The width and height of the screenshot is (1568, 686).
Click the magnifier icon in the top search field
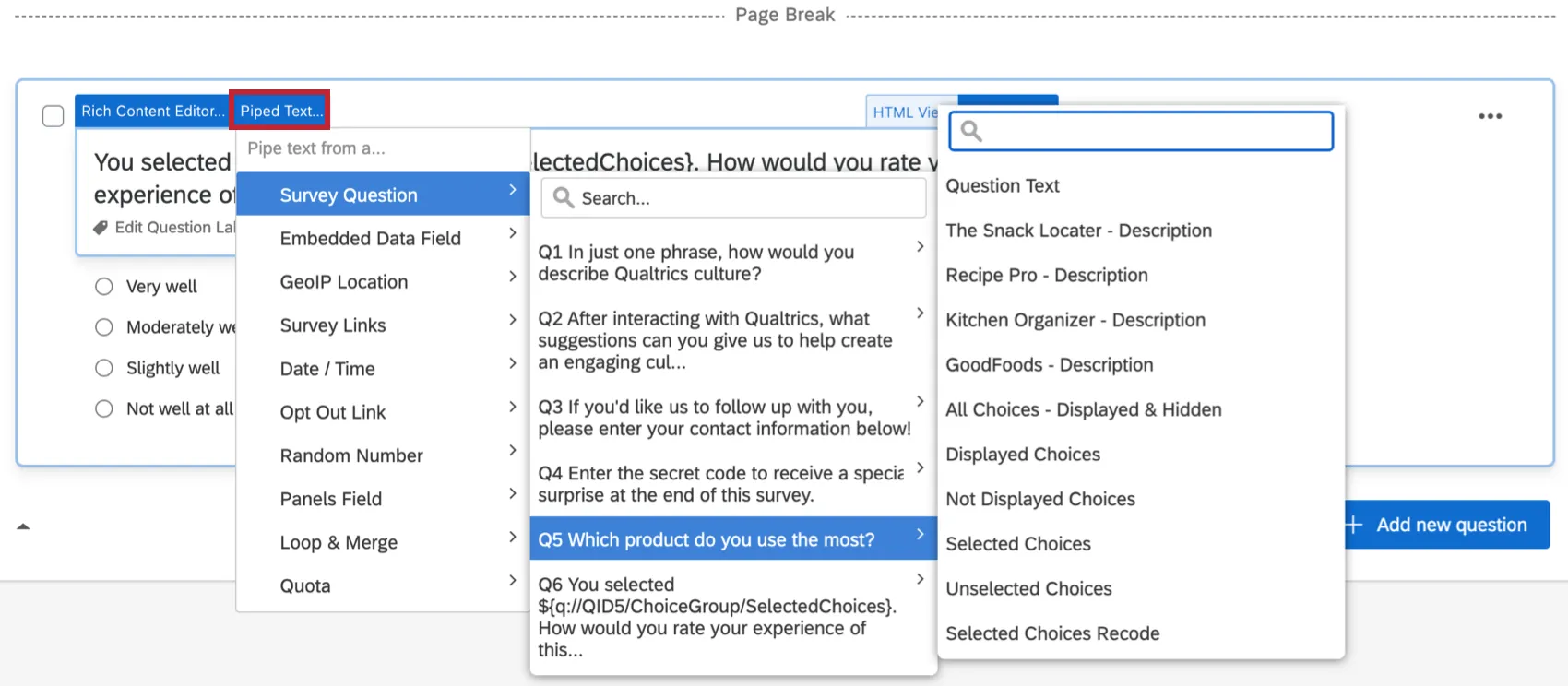[x=971, y=131]
